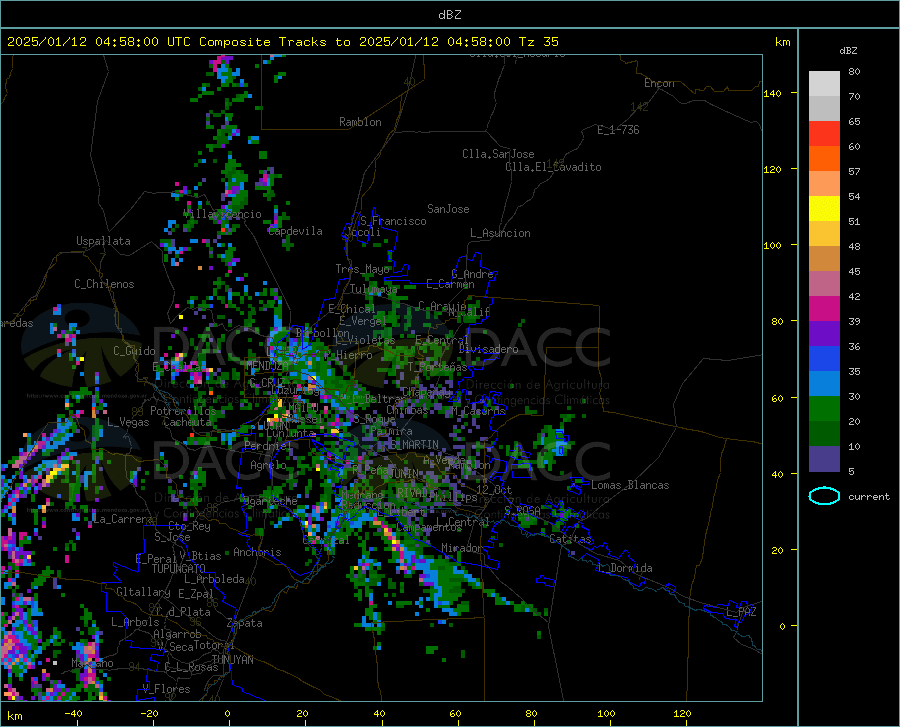Click the Lomas_Blancas label
Image resolution: width=900 pixels, height=727 pixels.
[x=630, y=485]
